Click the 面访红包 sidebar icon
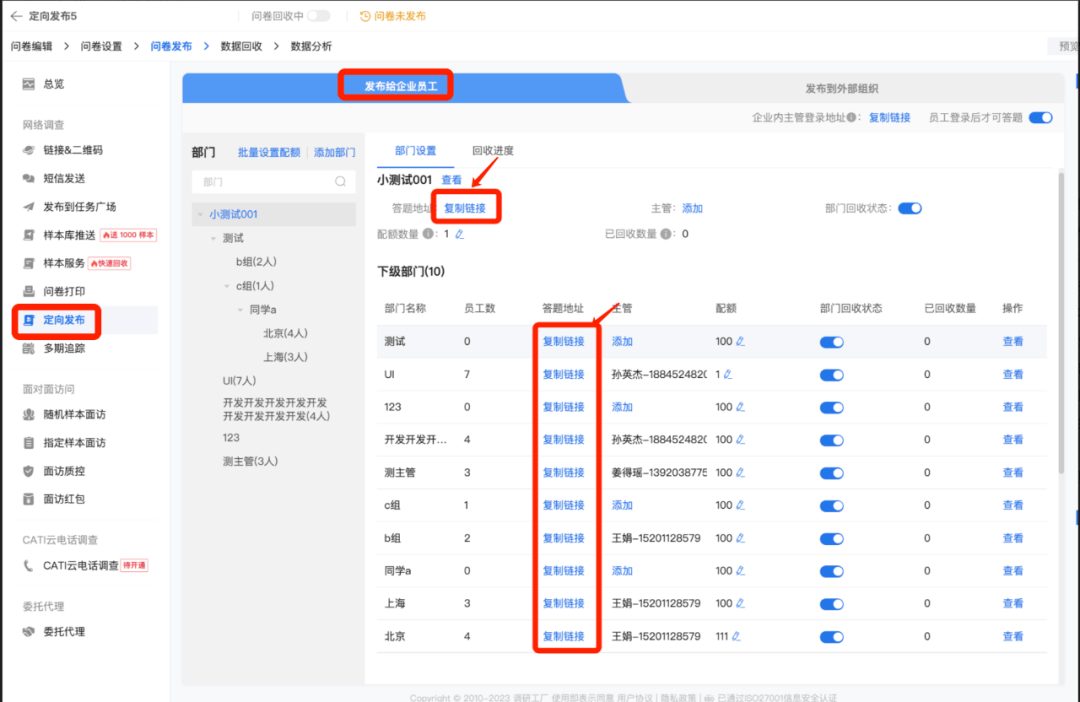The height and width of the screenshot is (702, 1080). coord(28,499)
